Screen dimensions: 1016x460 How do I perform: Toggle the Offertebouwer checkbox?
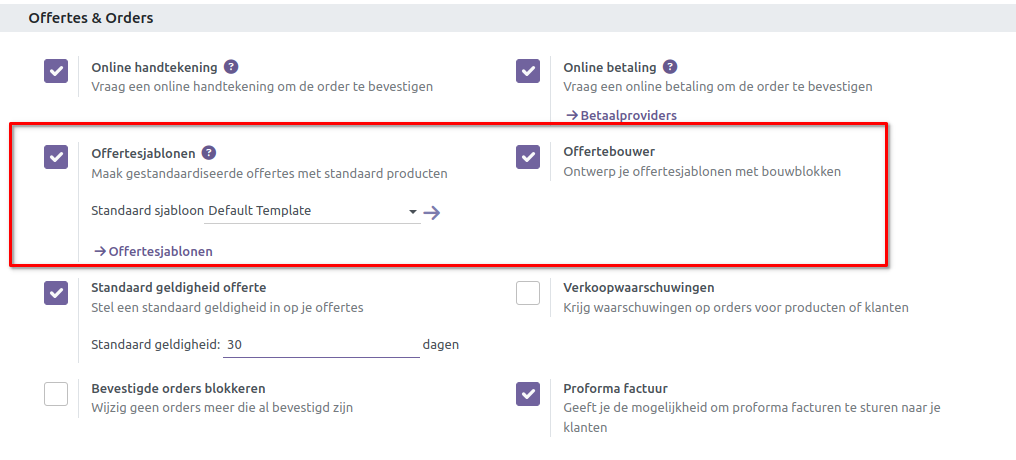click(528, 157)
